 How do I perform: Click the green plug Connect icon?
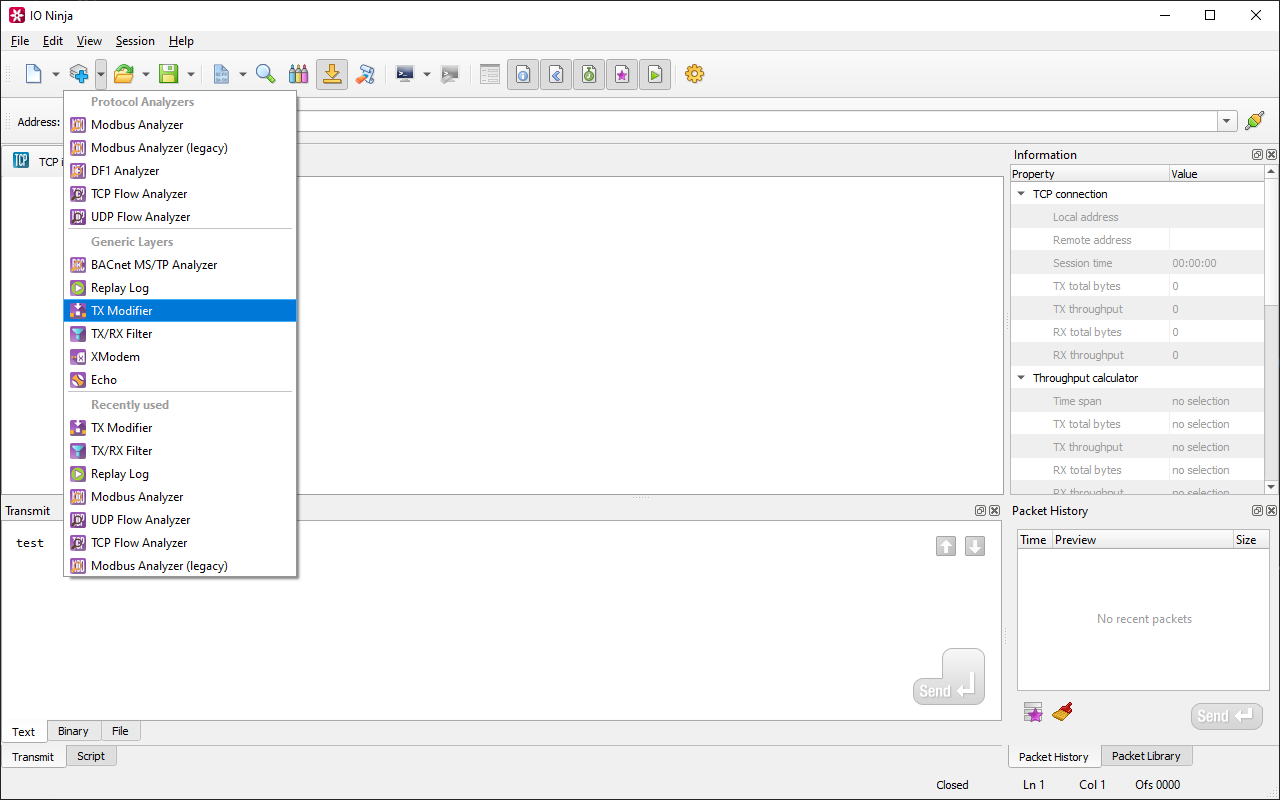point(1254,121)
